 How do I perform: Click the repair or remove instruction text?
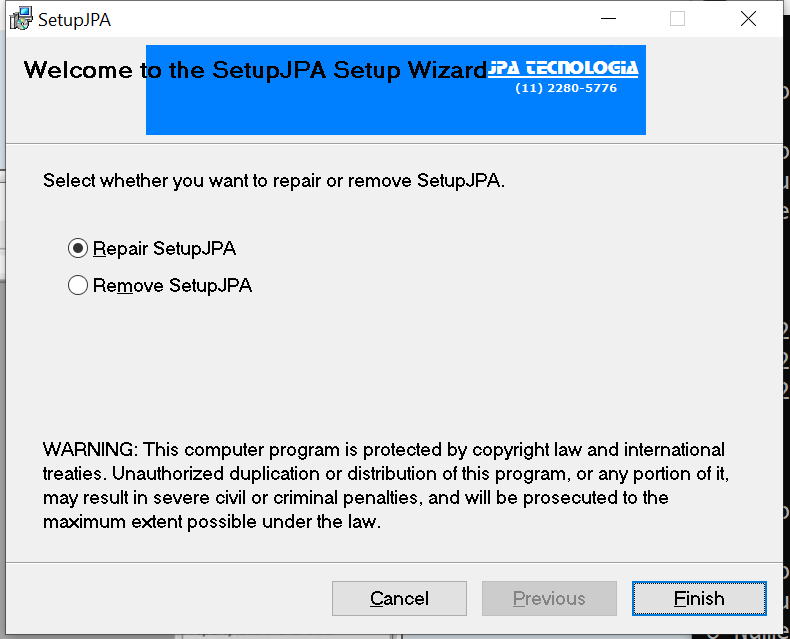274,182
